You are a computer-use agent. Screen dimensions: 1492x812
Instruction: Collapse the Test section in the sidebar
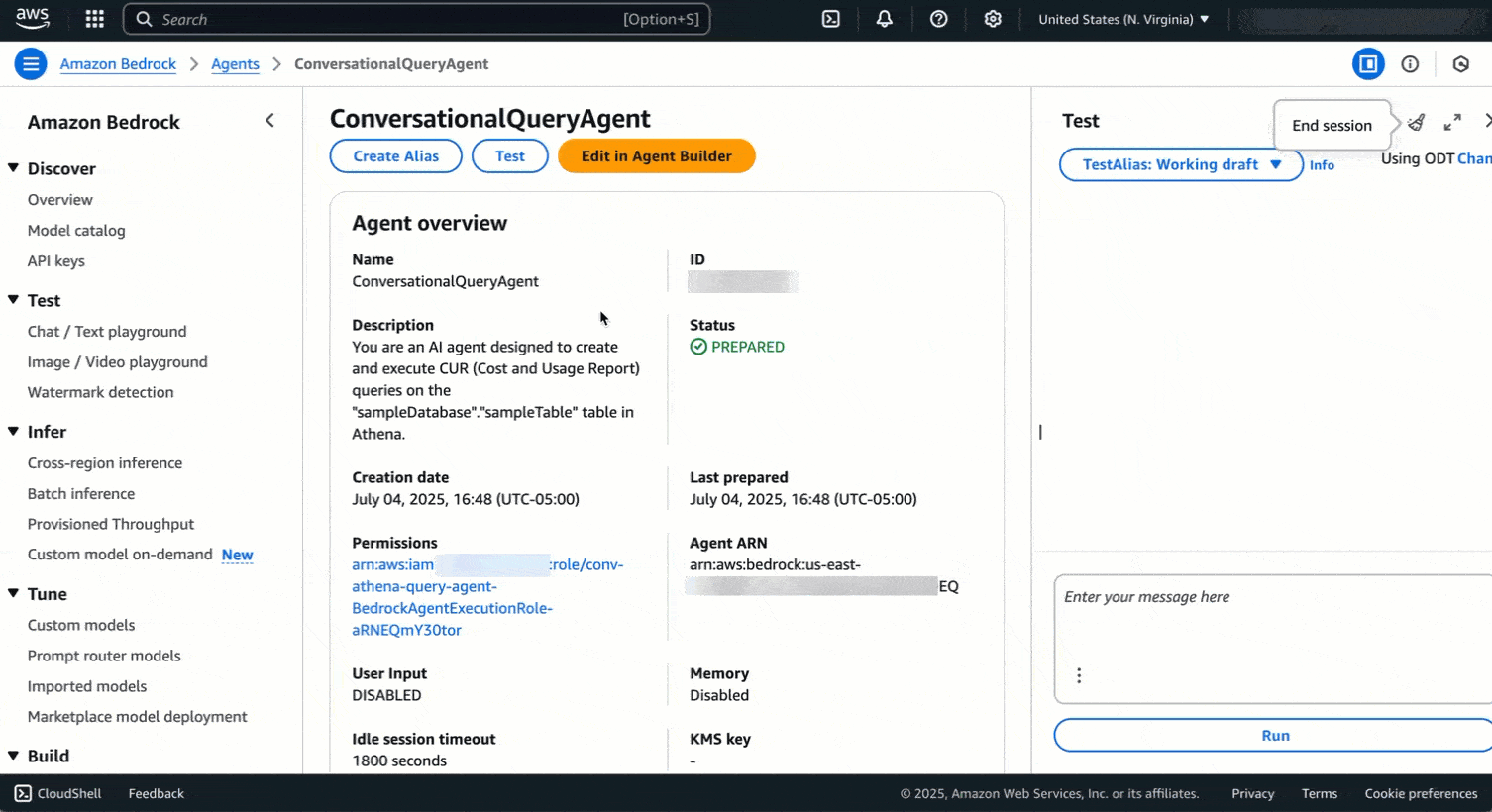pyautogui.click(x=14, y=300)
